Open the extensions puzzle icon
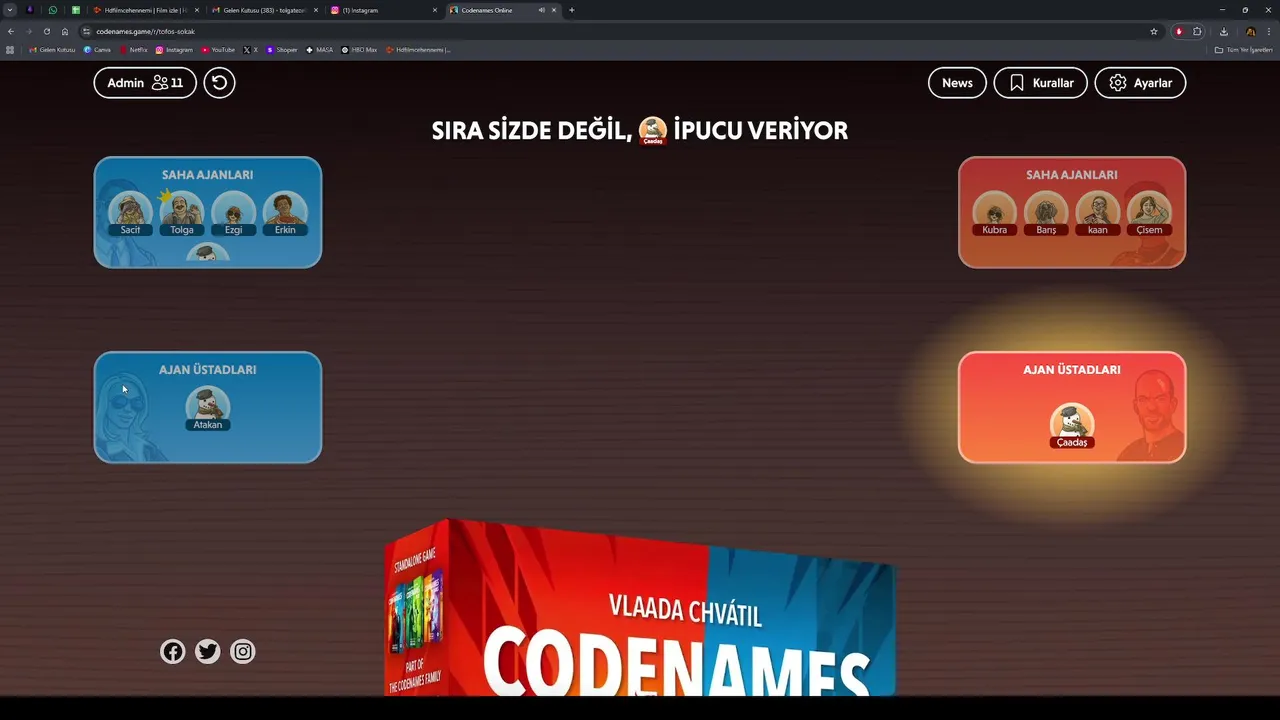Viewport: 1280px width, 720px height. pyautogui.click(x=1198, y=31)
